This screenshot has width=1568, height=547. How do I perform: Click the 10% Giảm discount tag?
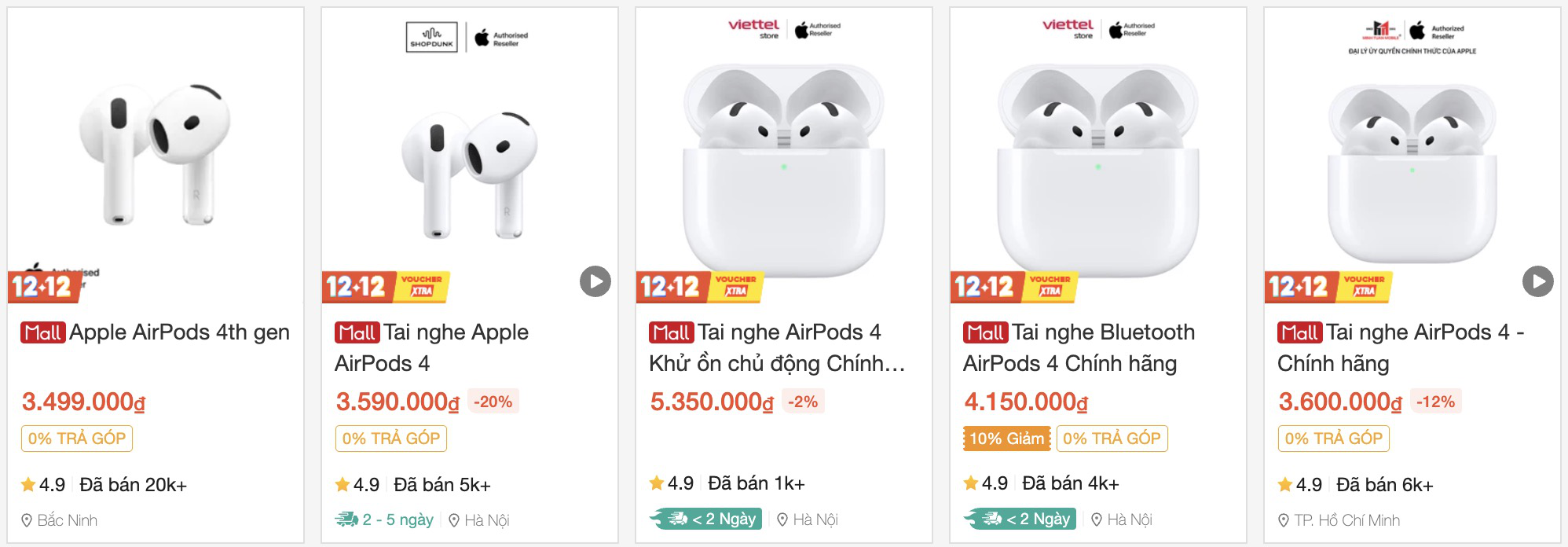[x=1006, y=439]
